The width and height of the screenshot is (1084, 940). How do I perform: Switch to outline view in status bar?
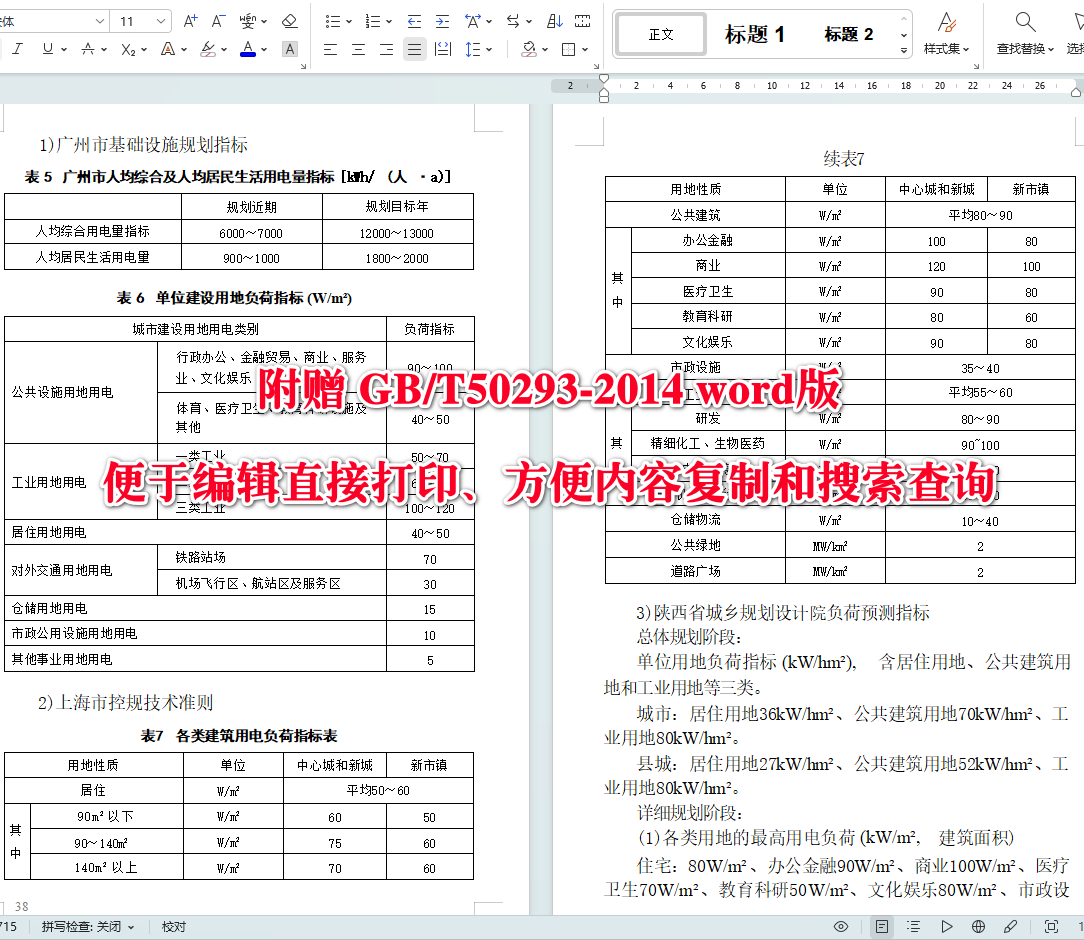[x=915, y=926]
